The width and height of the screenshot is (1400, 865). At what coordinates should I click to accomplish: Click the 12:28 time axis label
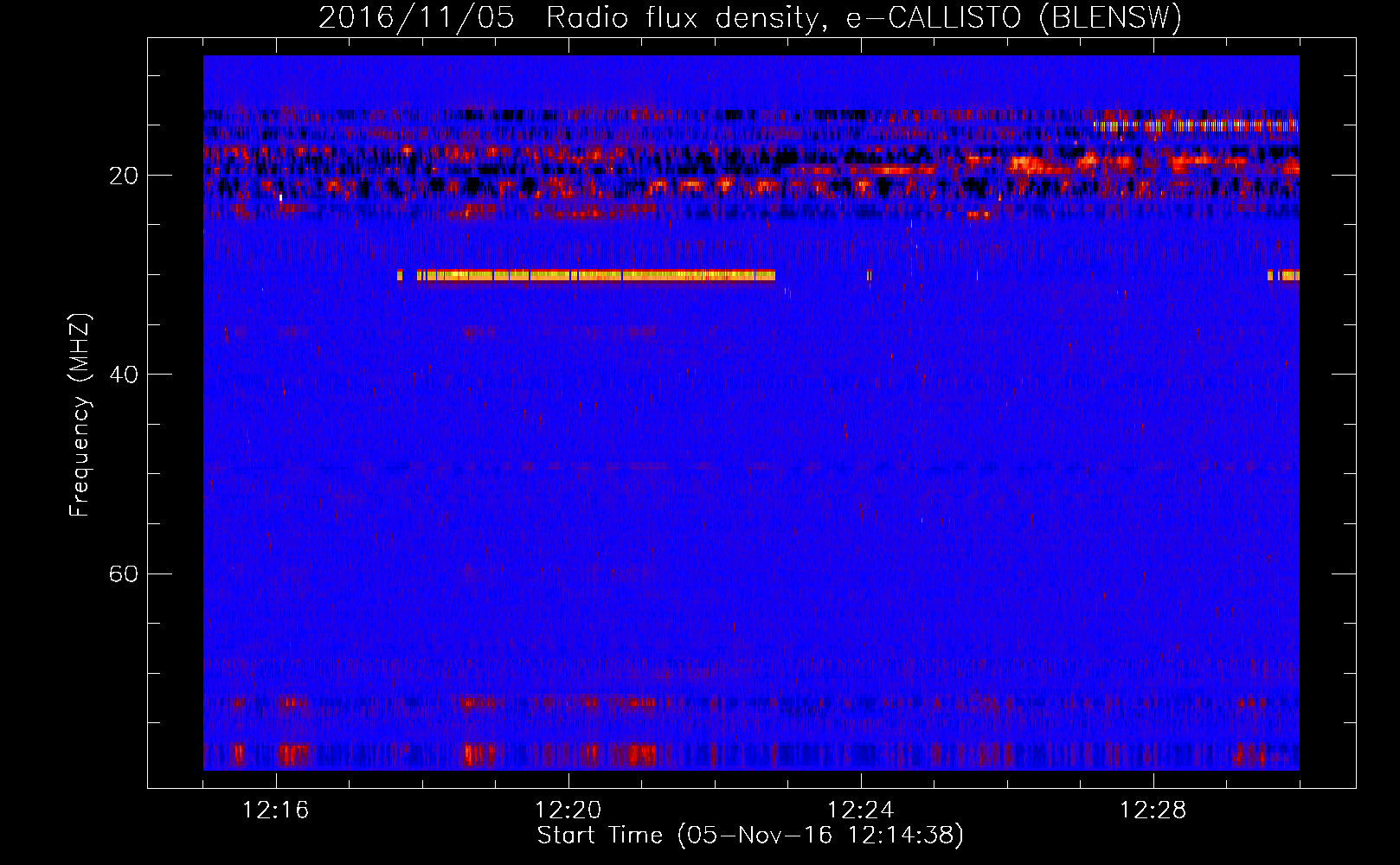coord(1153,811)
